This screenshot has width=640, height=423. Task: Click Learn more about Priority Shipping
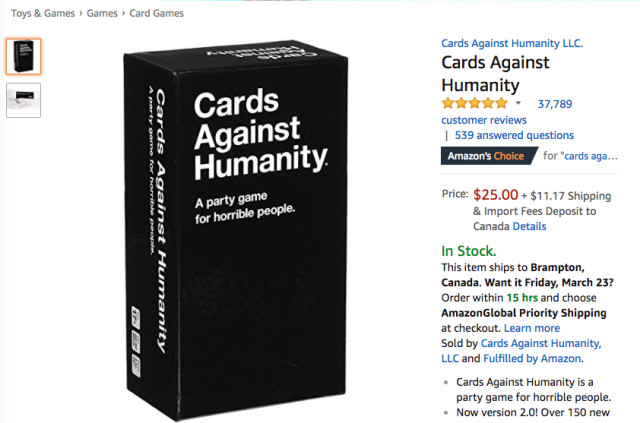pyautogui.click(x=532, y=328)
